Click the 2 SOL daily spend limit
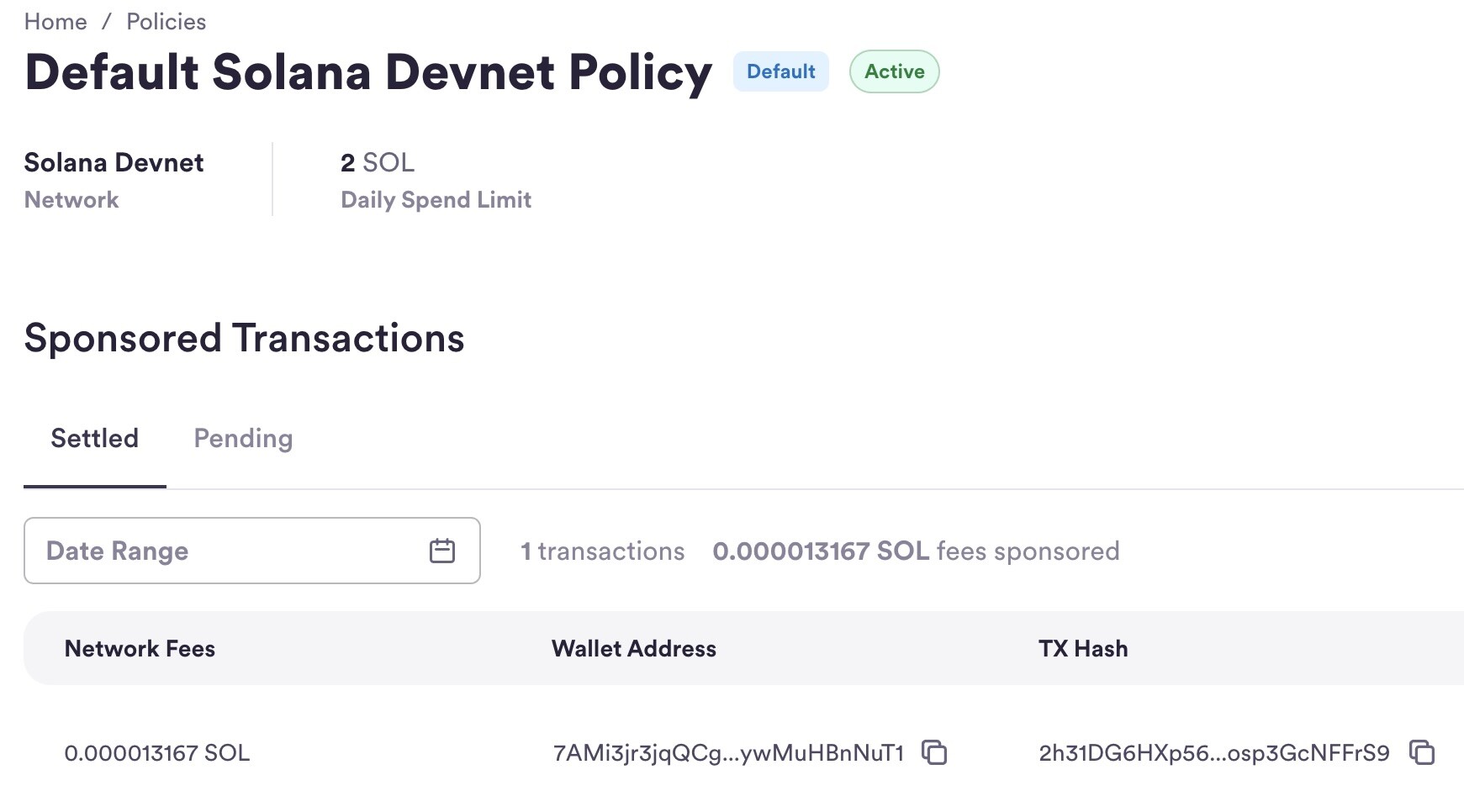The height and width of the screenshot is (812, 1464). (x=378, y=162)
